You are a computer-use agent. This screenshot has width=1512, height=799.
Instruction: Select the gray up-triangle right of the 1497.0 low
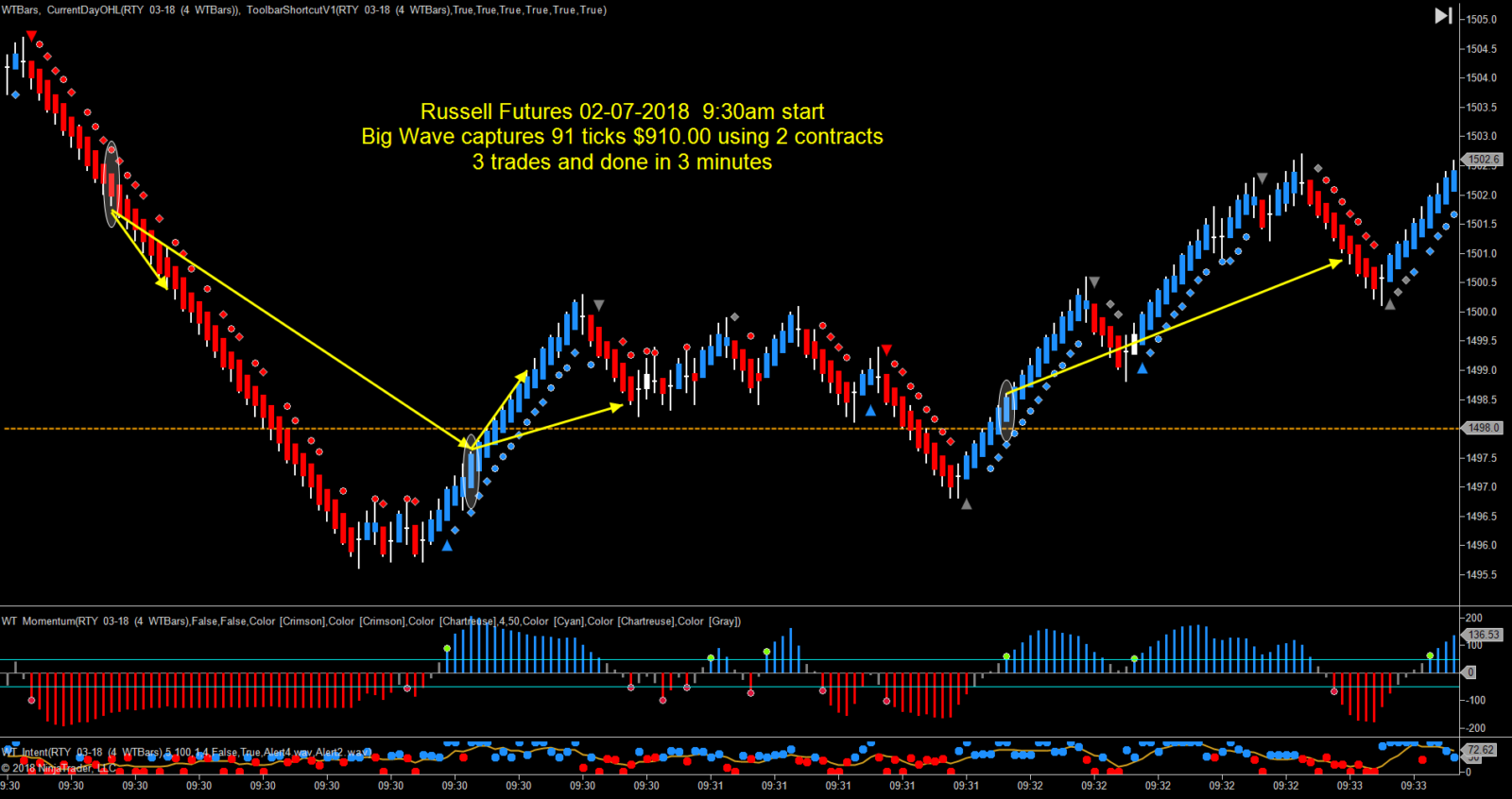tap(966, 504)
